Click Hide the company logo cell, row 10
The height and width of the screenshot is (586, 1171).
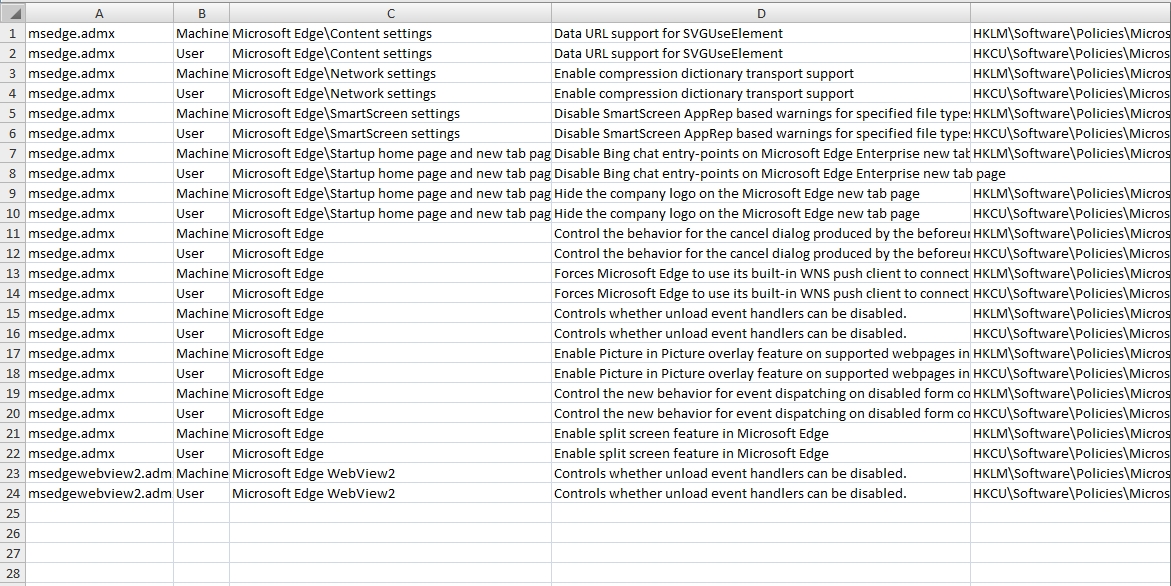(761, 213)
